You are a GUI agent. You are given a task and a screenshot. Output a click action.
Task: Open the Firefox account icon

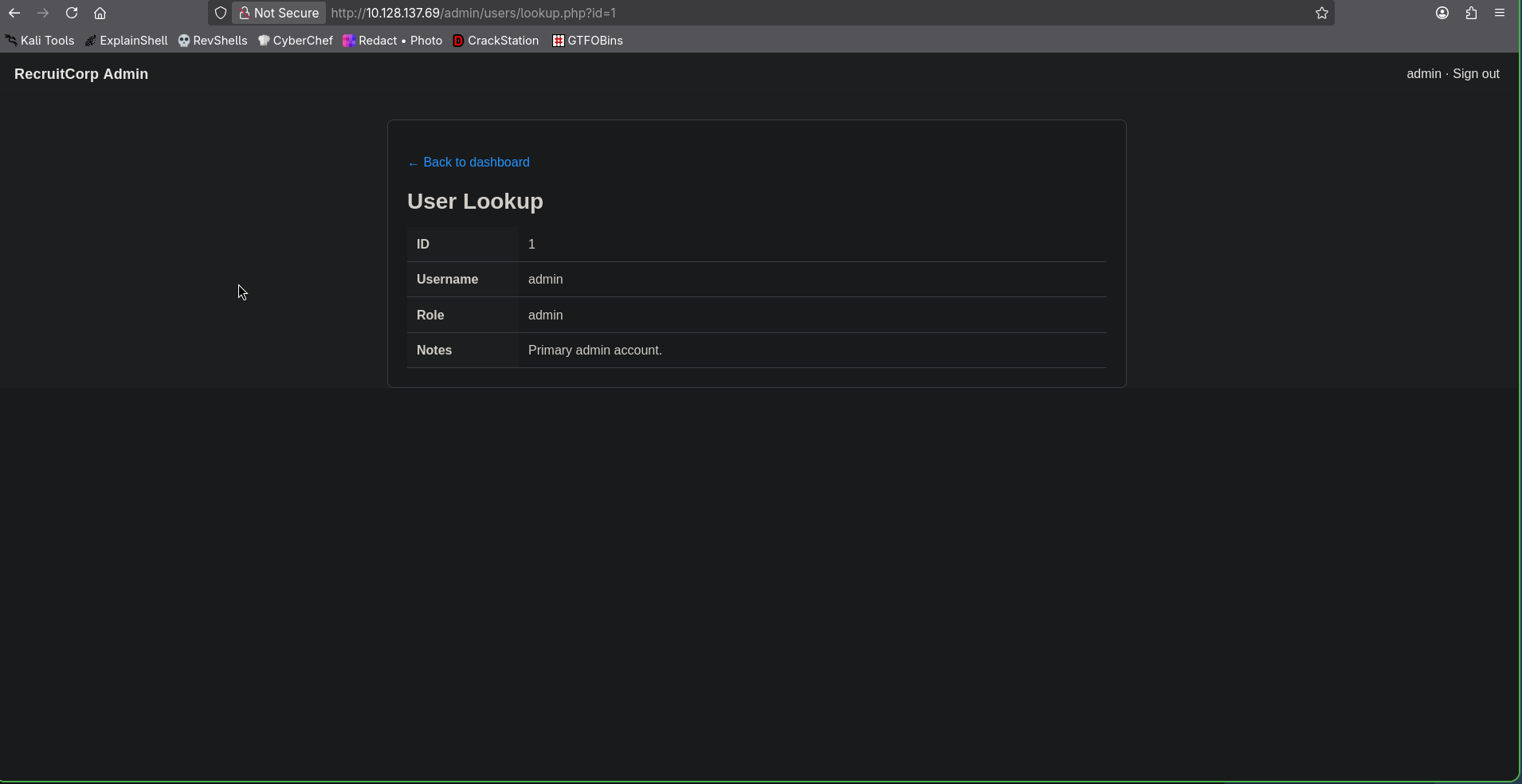1442,13
